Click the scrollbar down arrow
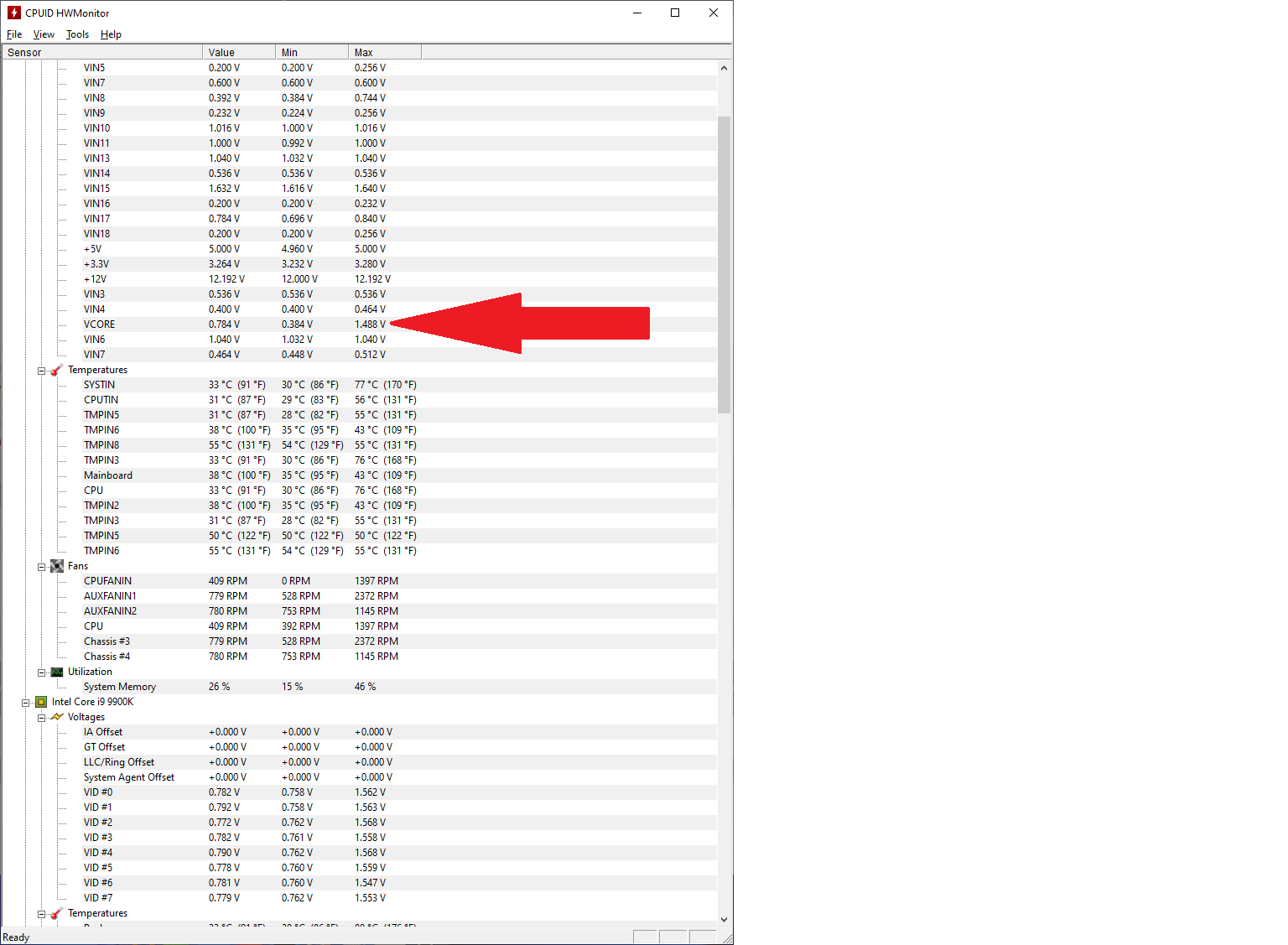Image resolution: width=1288 pixels, height=945 pixels. pyautogui.click(x=724, y=920)
